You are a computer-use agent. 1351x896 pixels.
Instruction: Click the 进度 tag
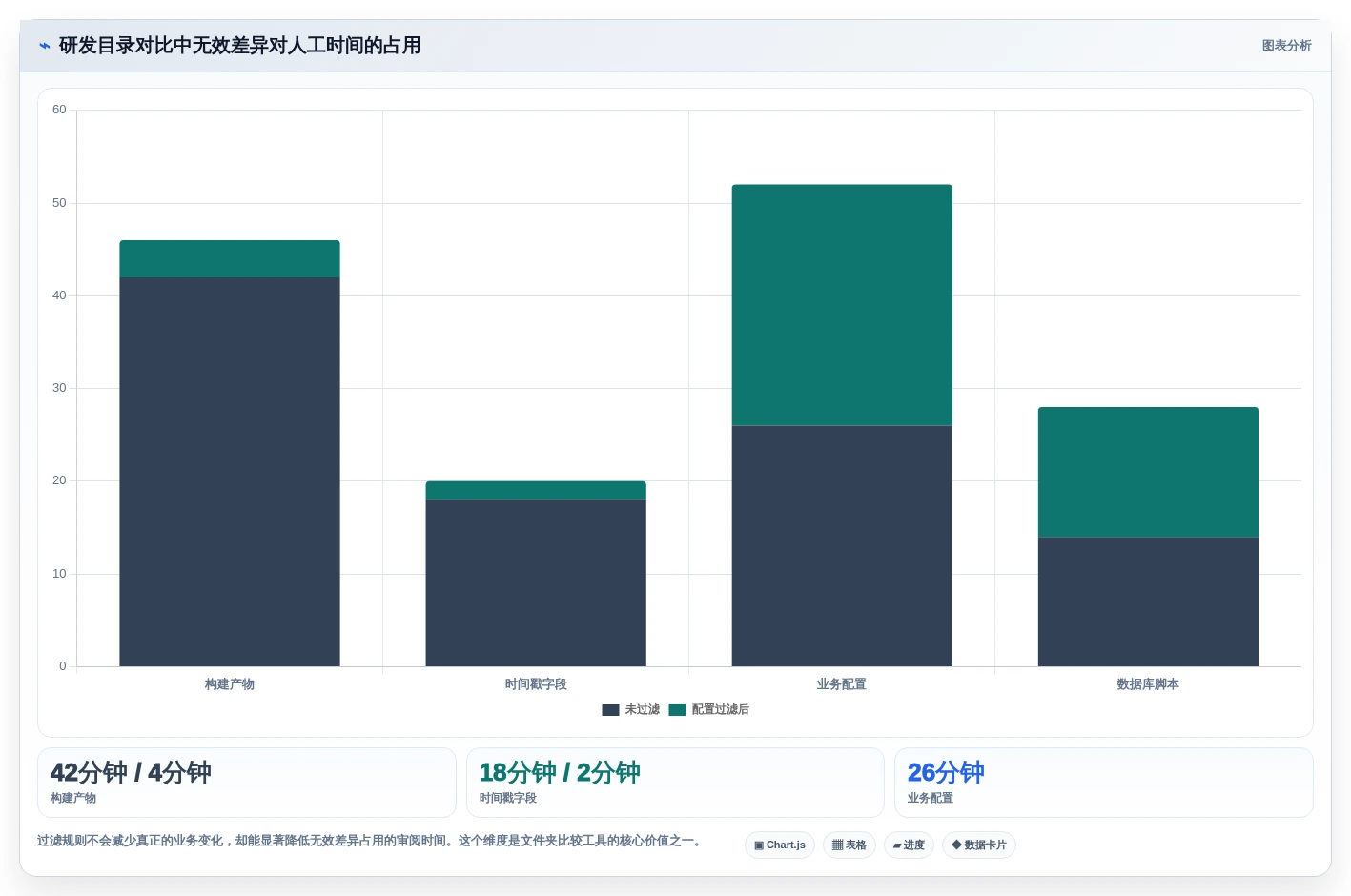point(909,845)
